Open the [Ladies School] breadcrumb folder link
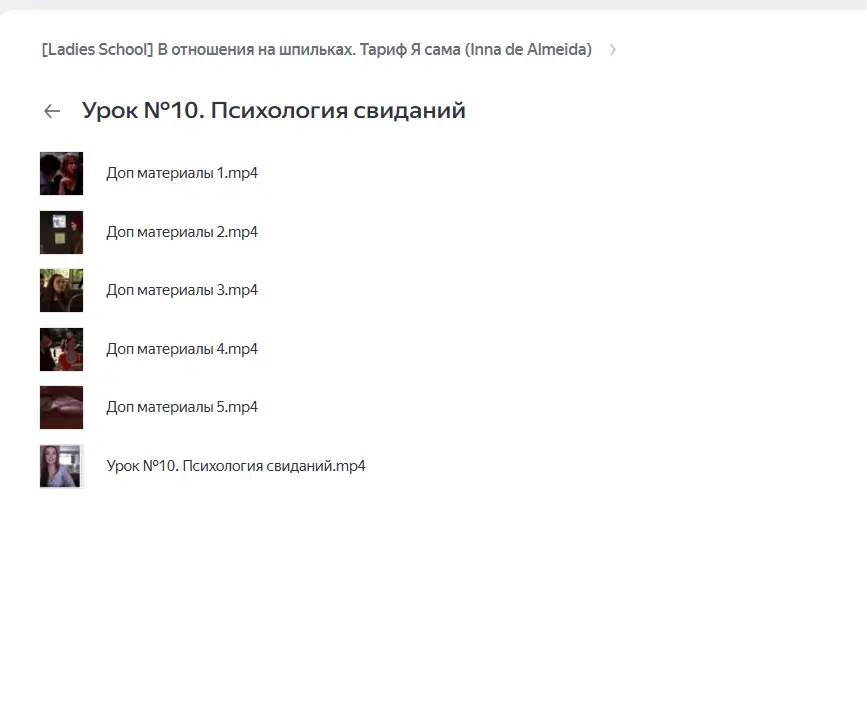Viewport: 867px width, 712px height. (x=97, y=50)
